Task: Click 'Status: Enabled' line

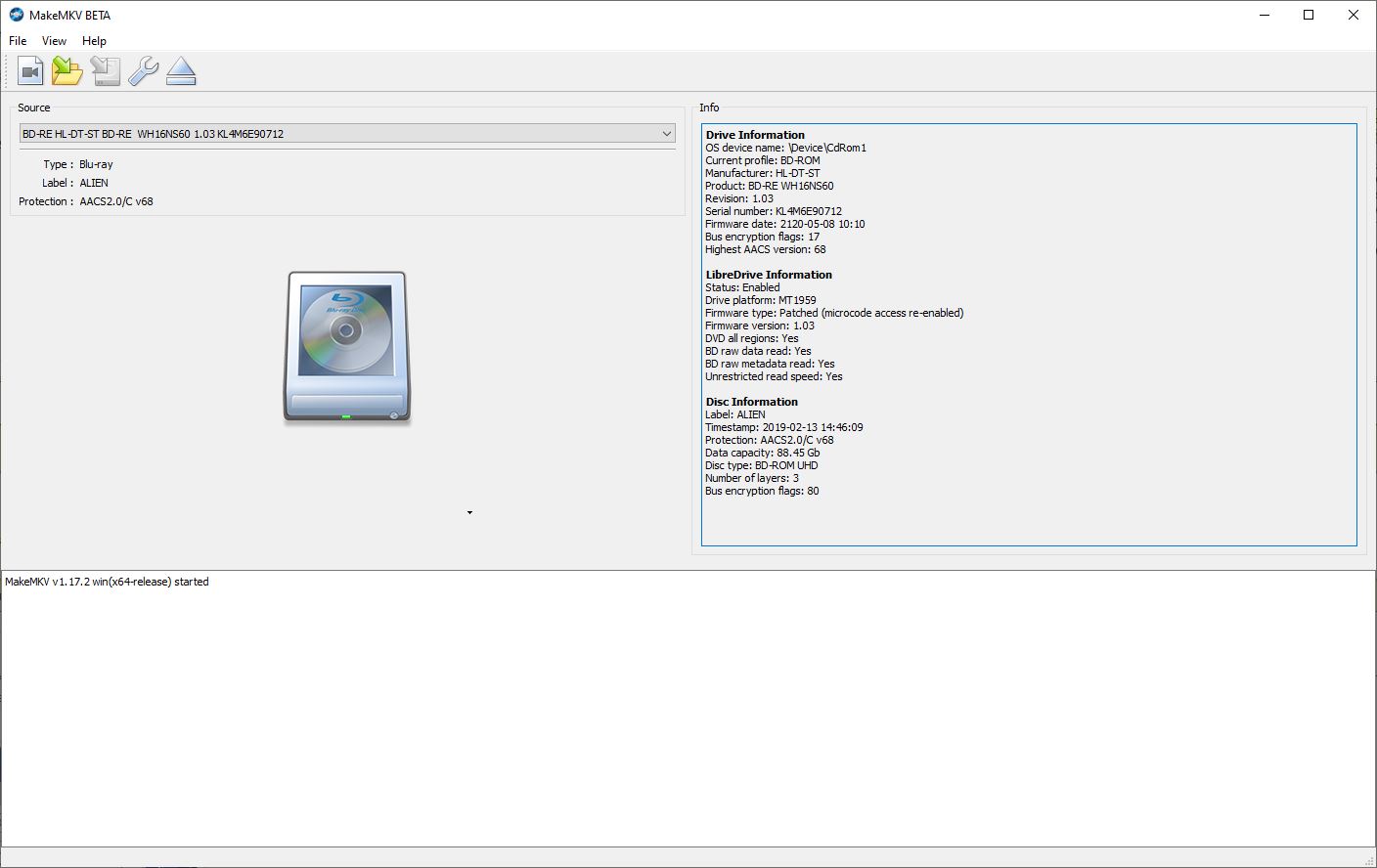Action: pyautogui.click(x=742, y=287)
